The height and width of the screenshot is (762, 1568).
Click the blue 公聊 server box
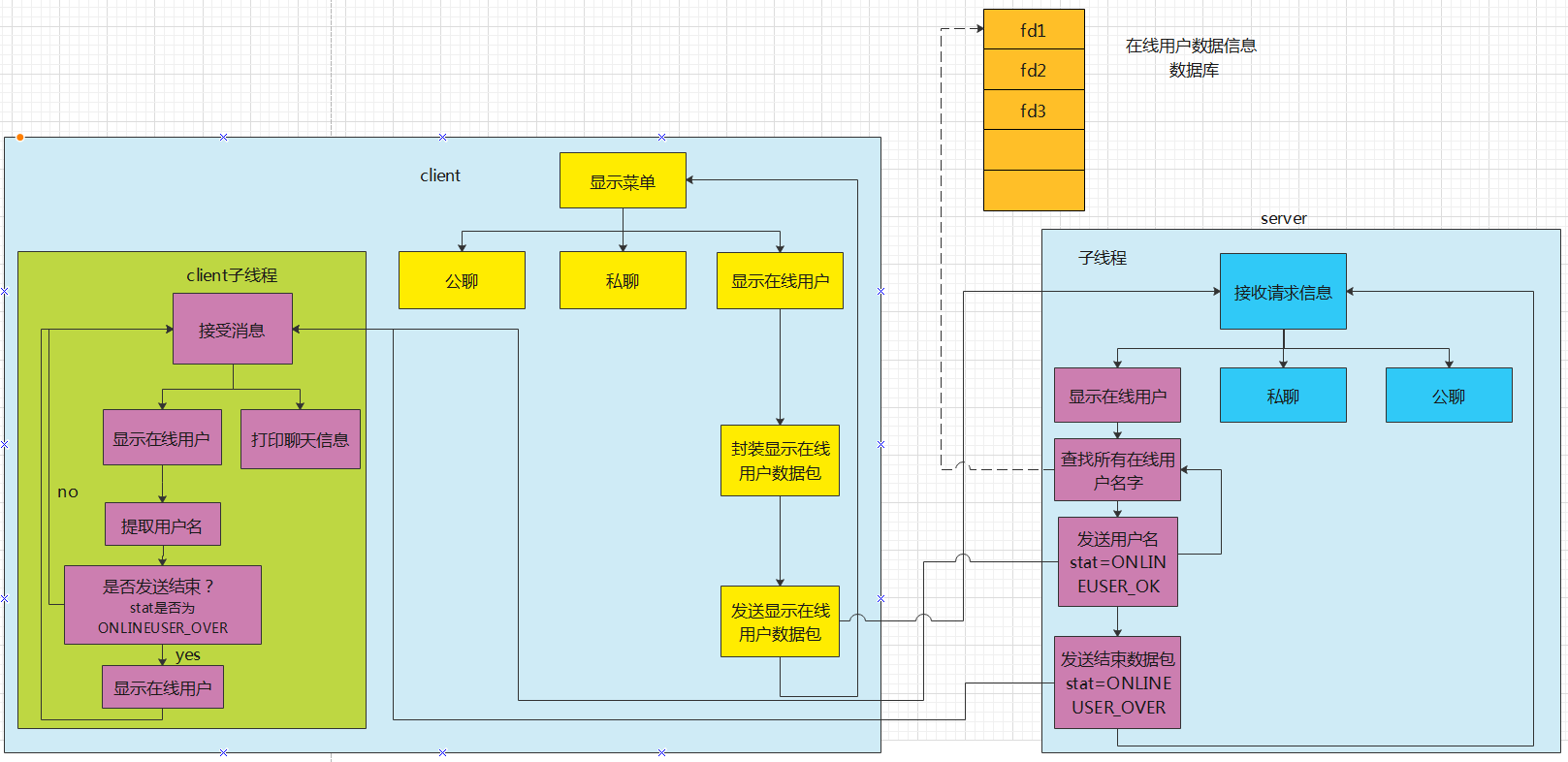click(1449, 396)
